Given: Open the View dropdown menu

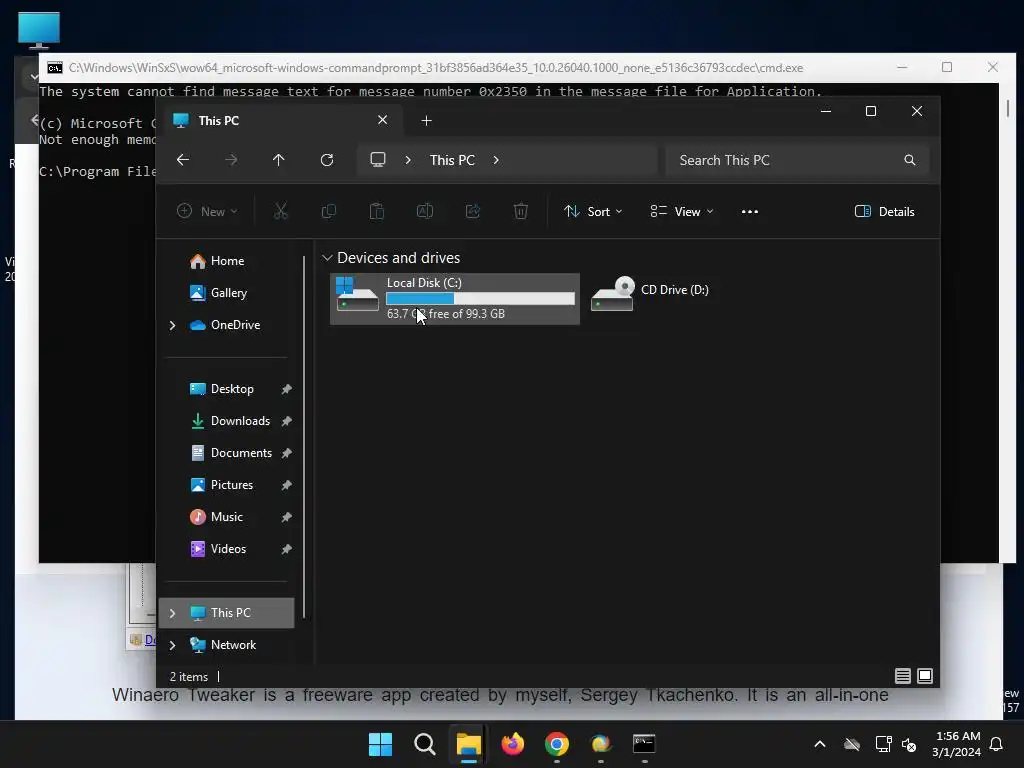Looking at the screenshot, I should tap(682, 212).
